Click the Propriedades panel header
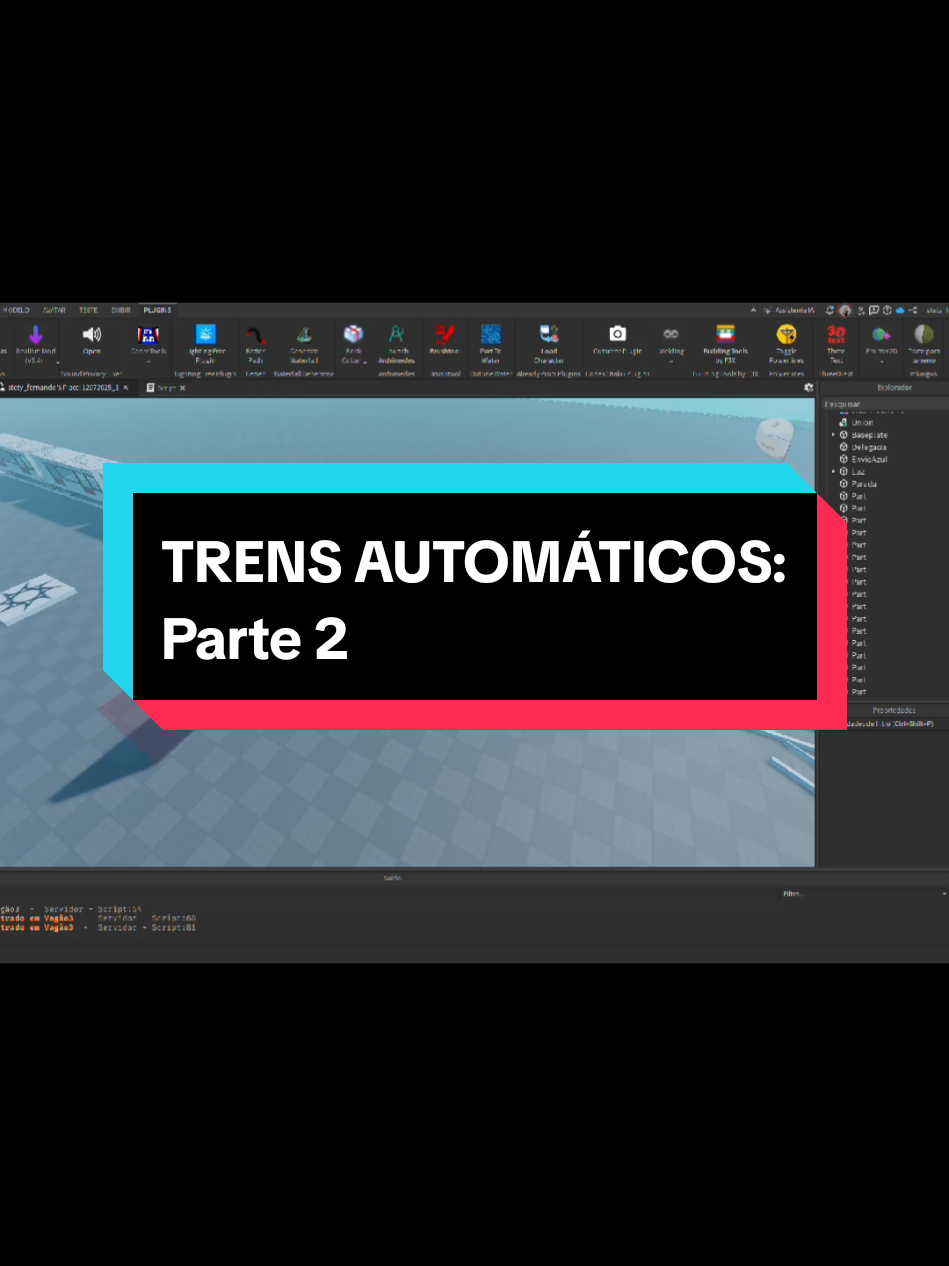The image size is (949, 1266). 894,710
